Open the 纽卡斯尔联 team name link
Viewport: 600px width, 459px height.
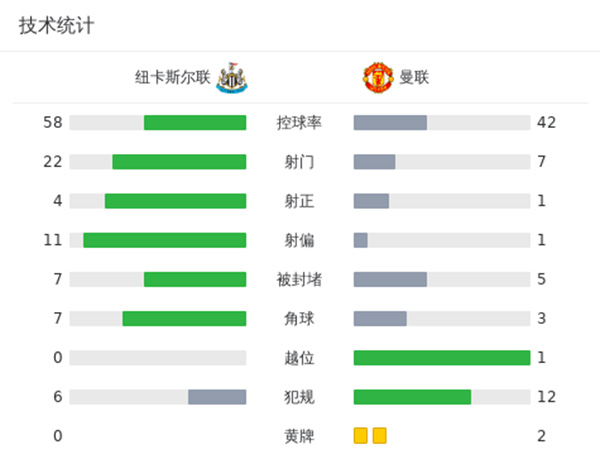coord(173,77)
